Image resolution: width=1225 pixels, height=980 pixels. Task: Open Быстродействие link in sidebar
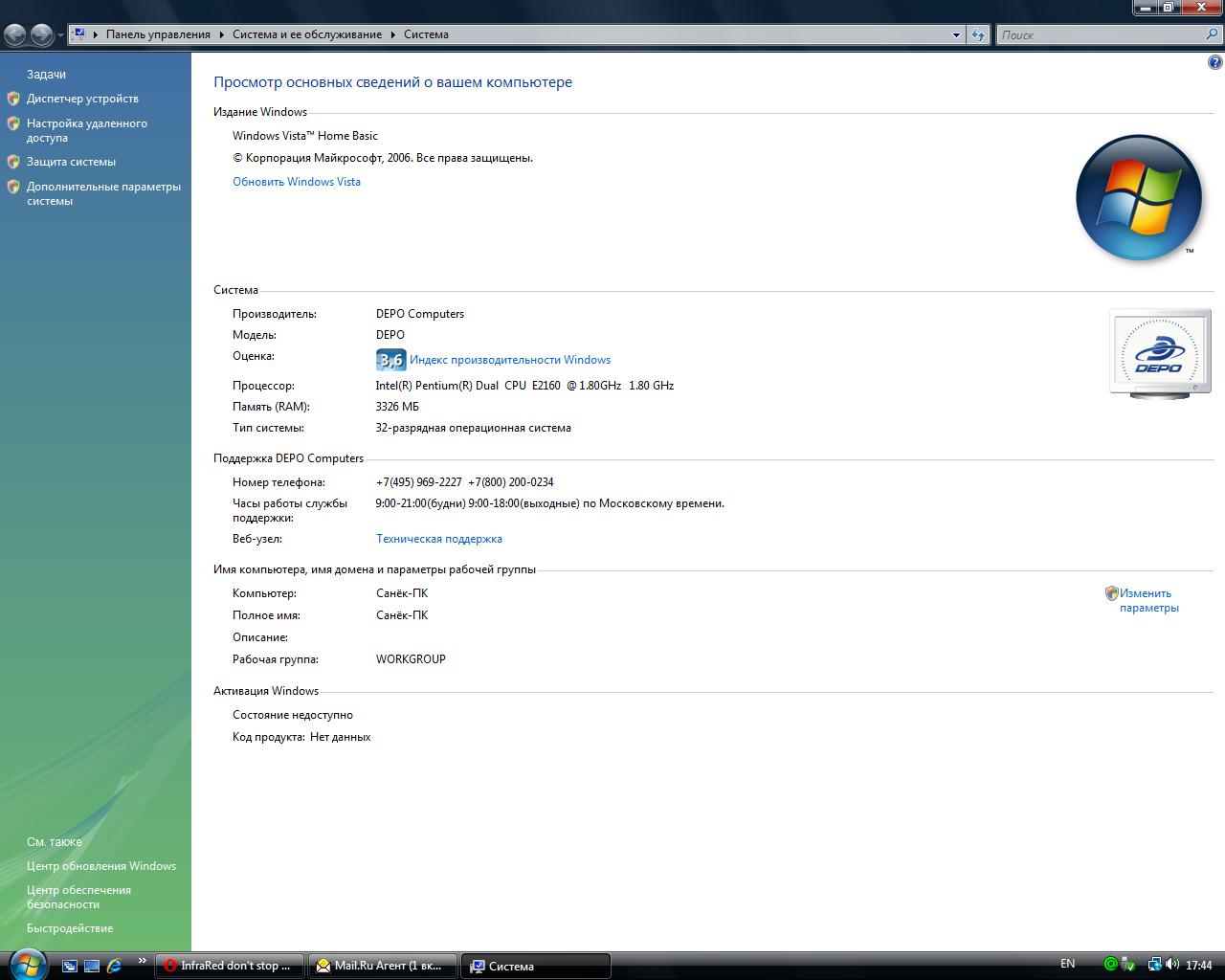click(x=70, y=928)
